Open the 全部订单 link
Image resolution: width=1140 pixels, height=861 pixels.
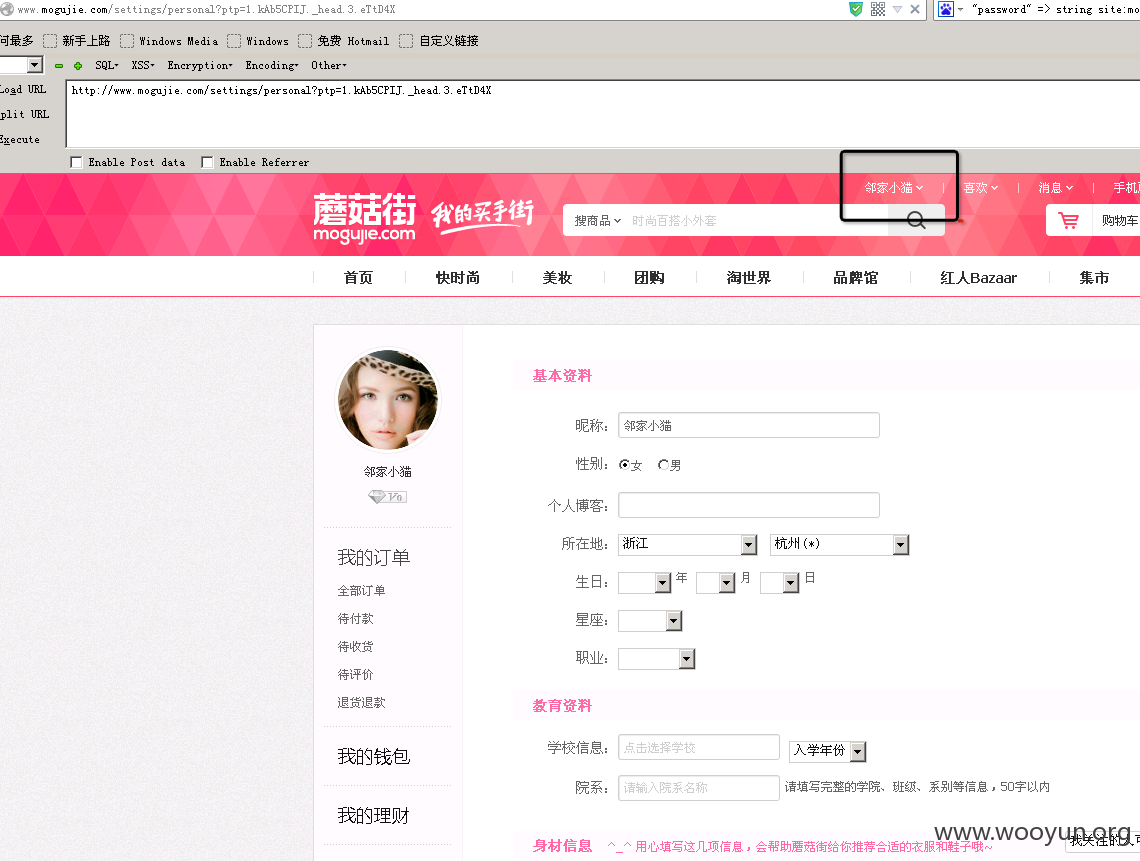click(361, 590)
